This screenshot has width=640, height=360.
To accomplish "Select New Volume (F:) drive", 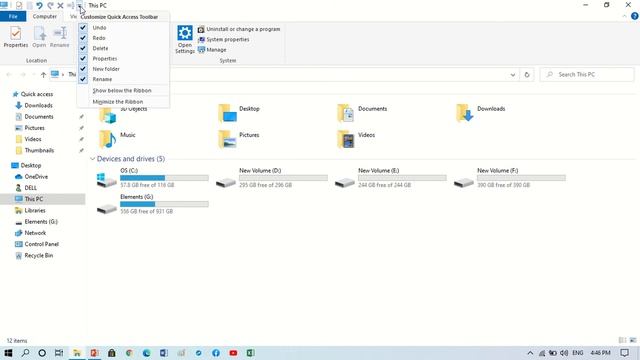I will [510, 178].
